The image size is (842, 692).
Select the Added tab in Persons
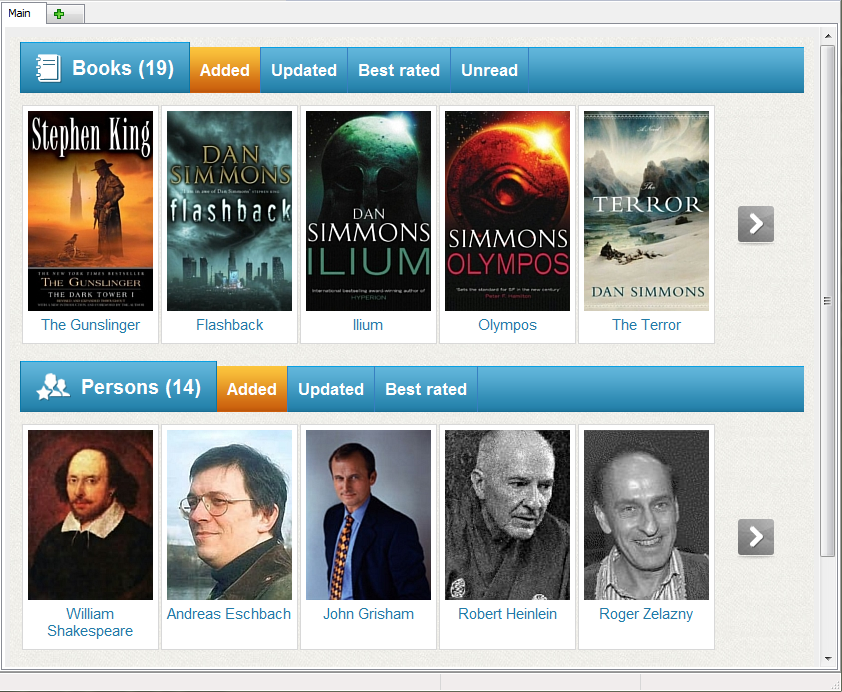pyautogui.click(x=252, y=389)
